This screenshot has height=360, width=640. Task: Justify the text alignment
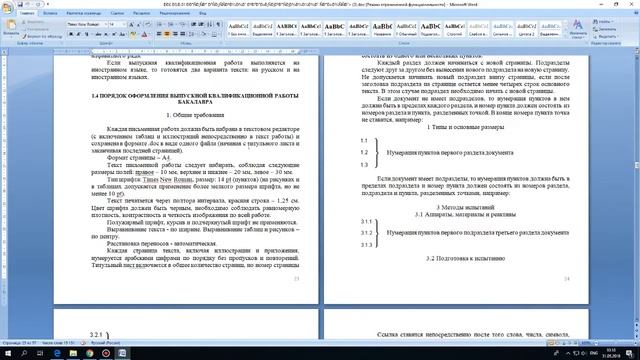(182, 34)
